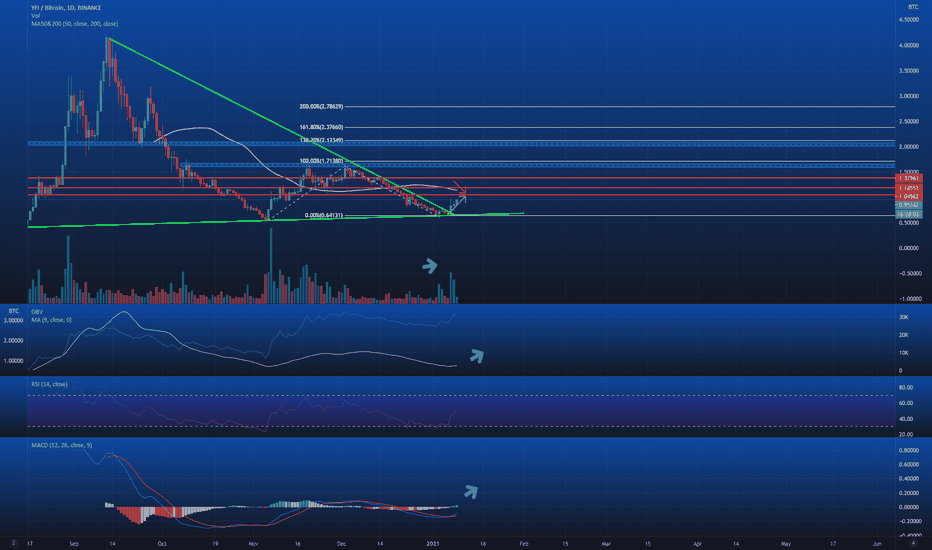
Task: Click the BTC unit button in OBV pane
Action: 14,311
